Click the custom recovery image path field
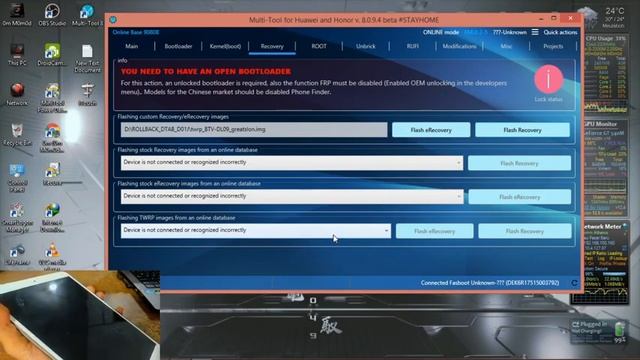Screen dimensions: 640x360 click(254, 130)
